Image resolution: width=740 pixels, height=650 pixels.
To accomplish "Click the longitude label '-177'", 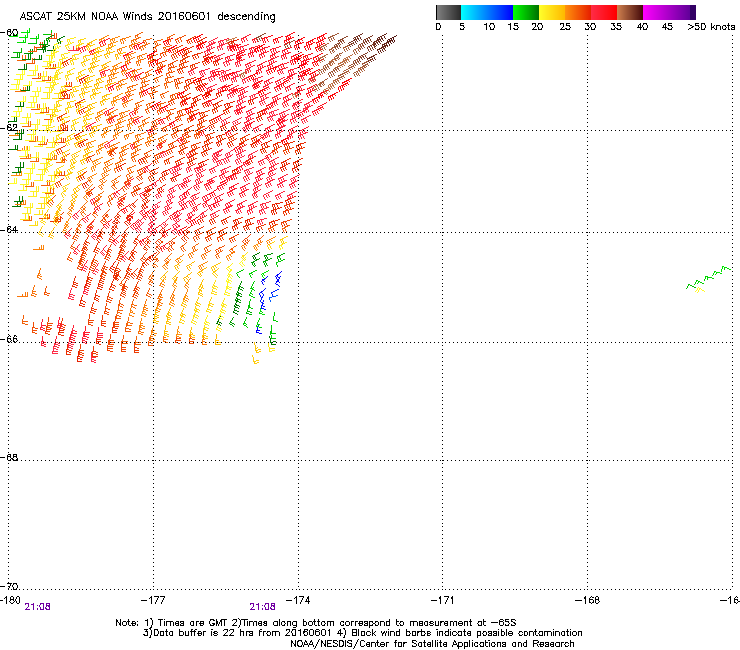I will (x=153, y=600).
